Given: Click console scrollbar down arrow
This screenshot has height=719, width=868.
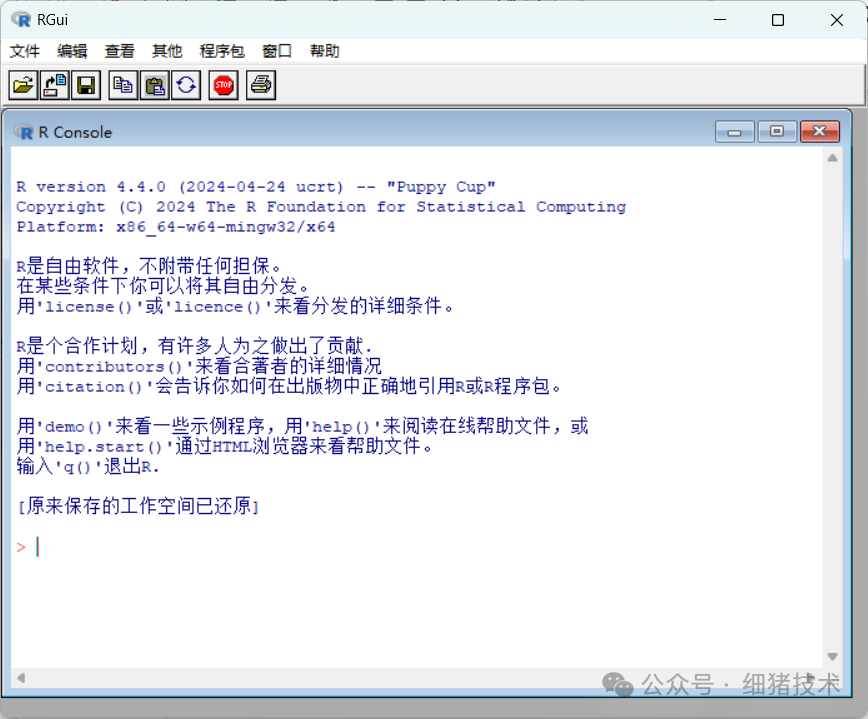Looking at the screenshot, I should point(832,656).
